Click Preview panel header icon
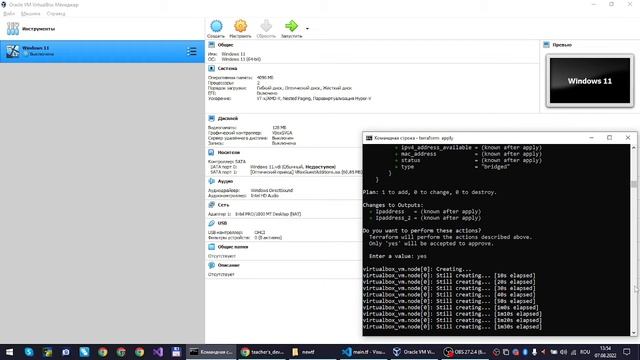 click(x=547, y=44)
